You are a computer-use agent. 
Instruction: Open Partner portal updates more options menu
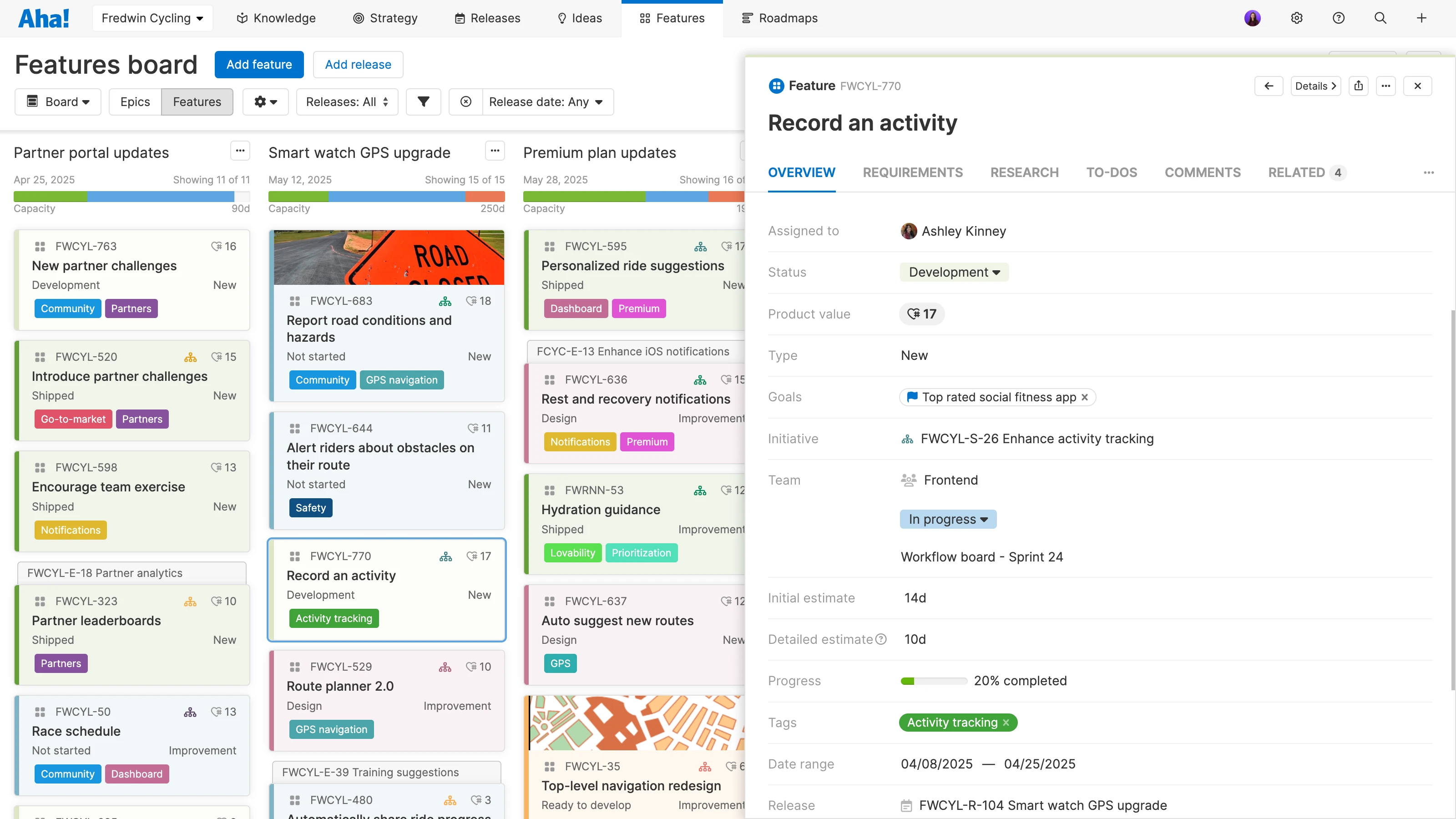tap(240, 151)
